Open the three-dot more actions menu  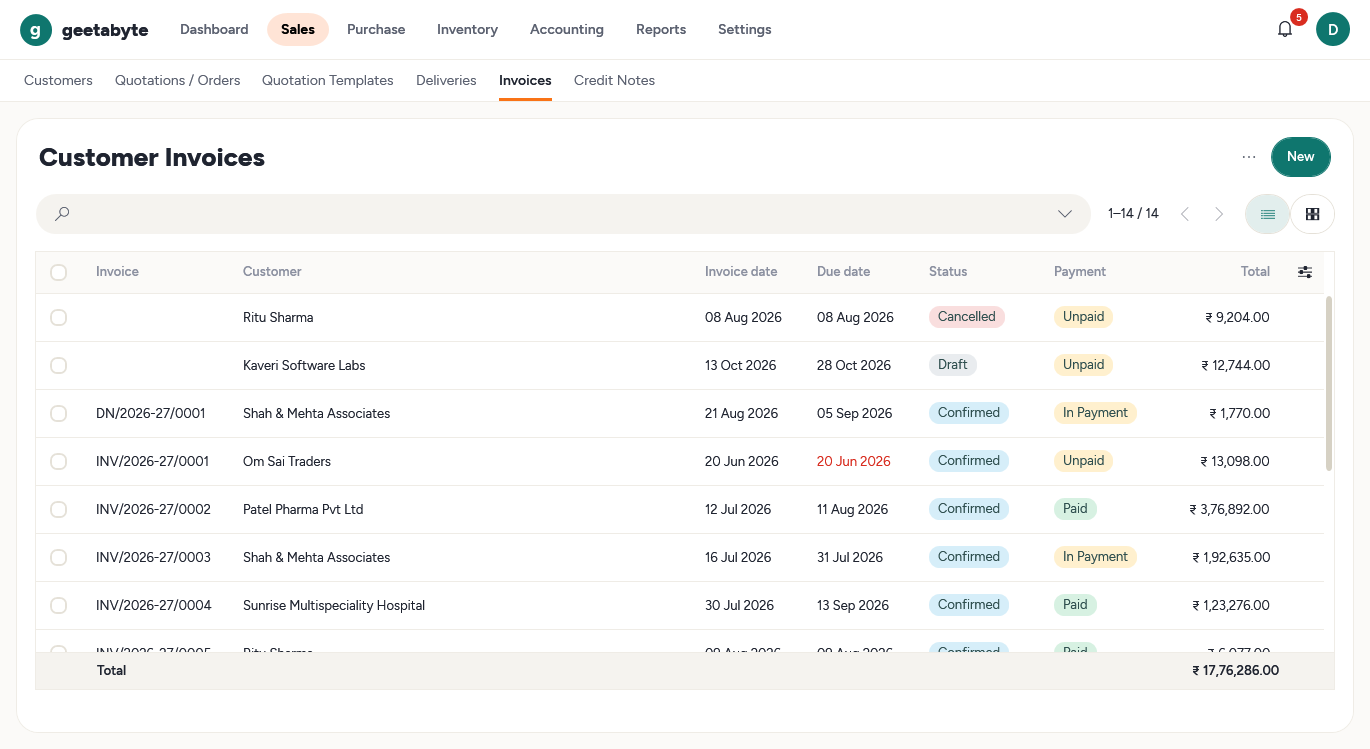[x=1249, y=157]
